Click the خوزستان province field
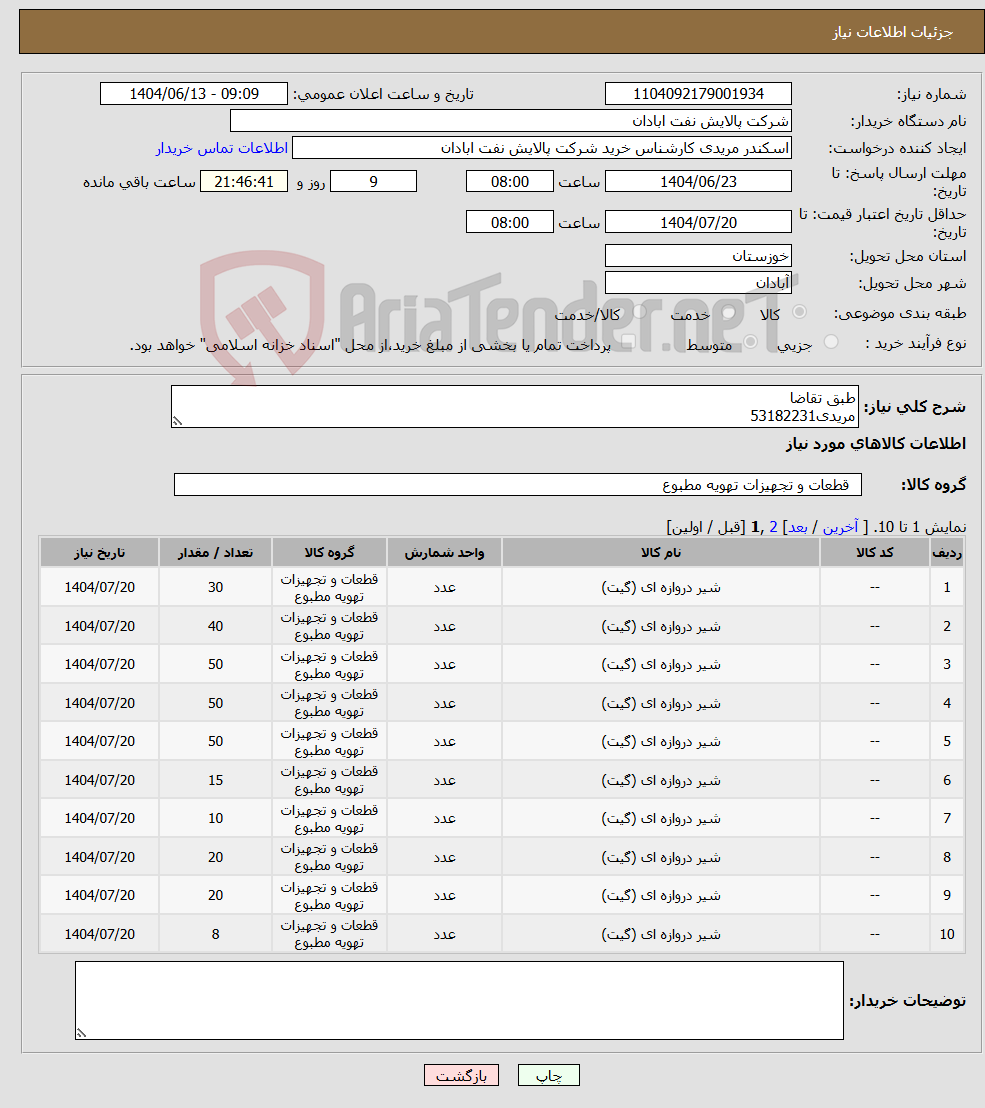The width and height of the screenshot is (985, 1108). pyautogui.click(x=698, y=255)
